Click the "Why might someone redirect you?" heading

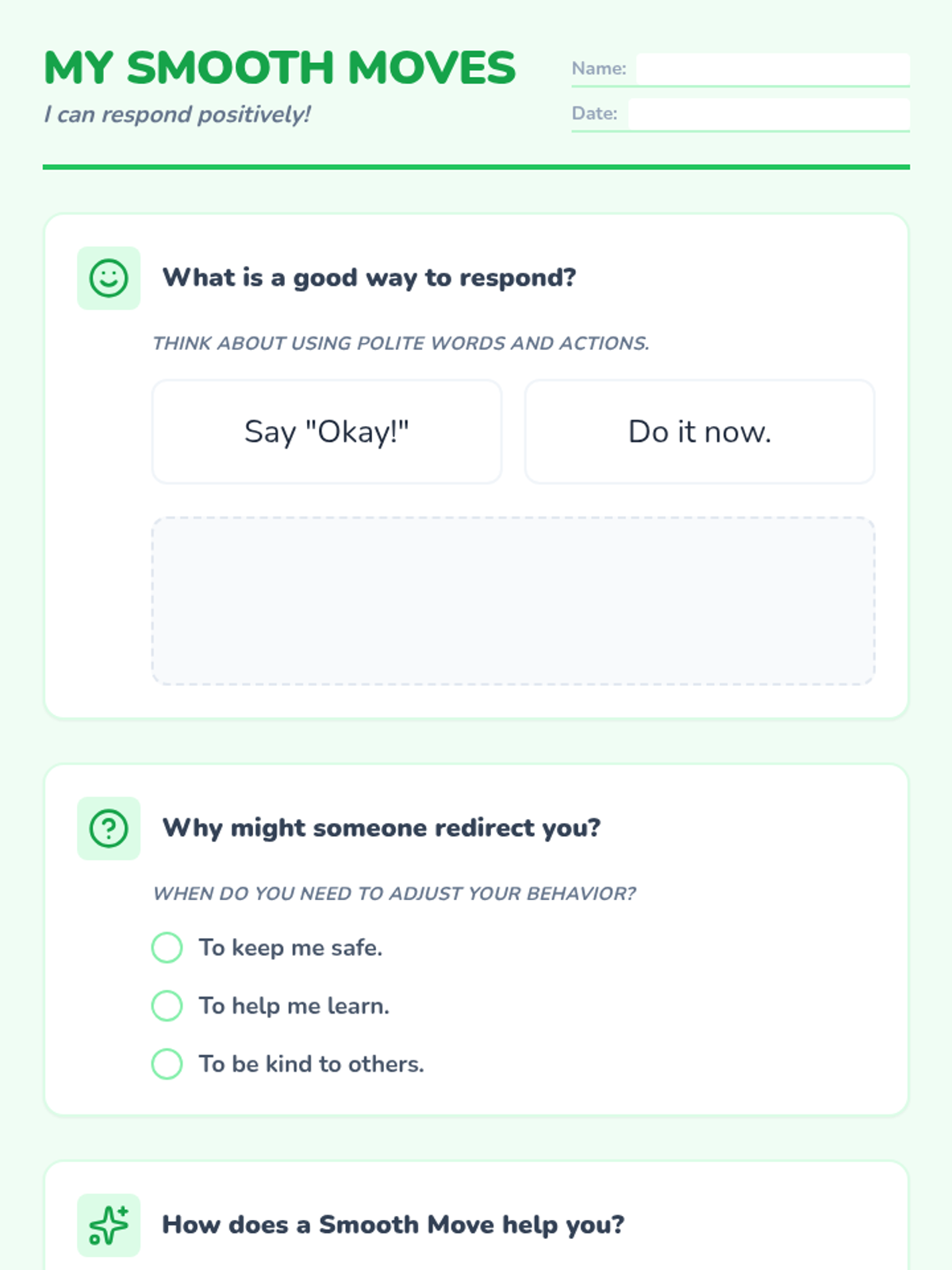382,828
